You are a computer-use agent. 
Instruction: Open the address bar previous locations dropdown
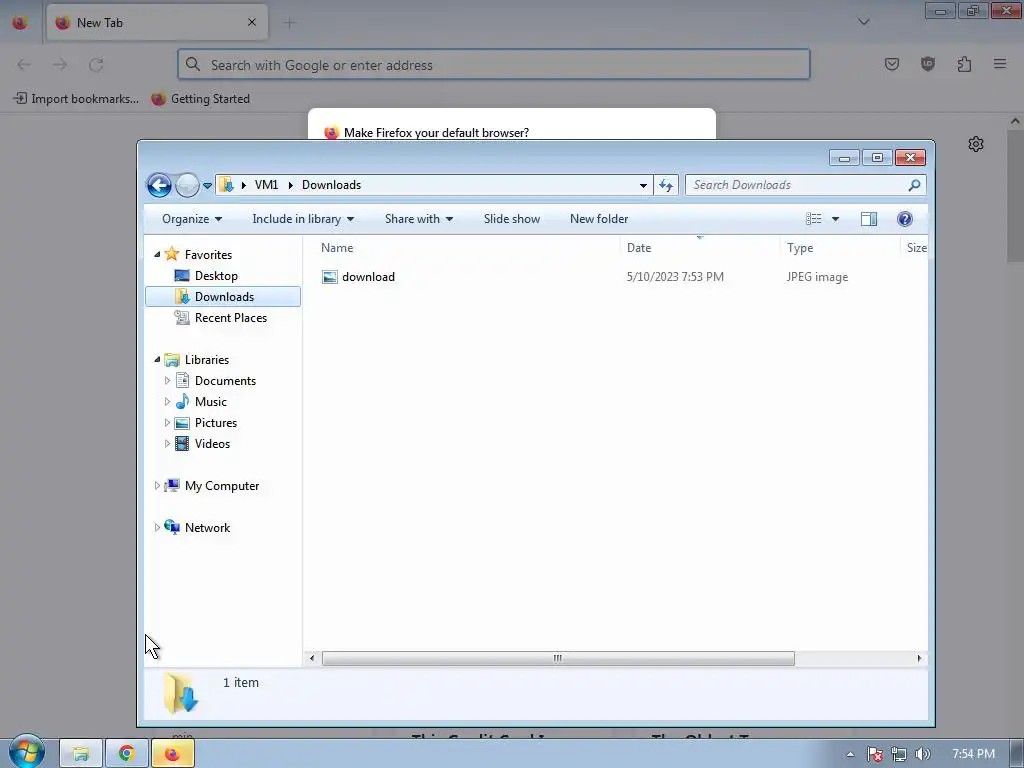click(x=643, y=185)
